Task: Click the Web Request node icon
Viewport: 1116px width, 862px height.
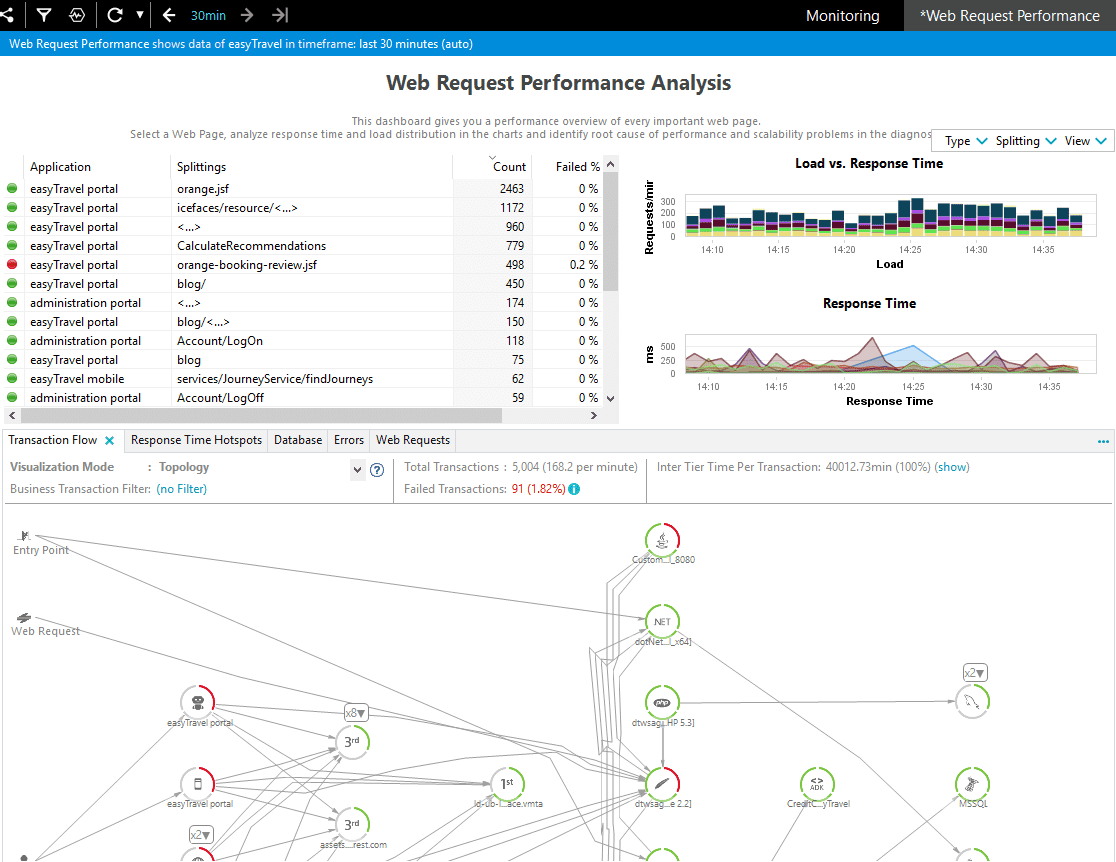Action: 25,617
